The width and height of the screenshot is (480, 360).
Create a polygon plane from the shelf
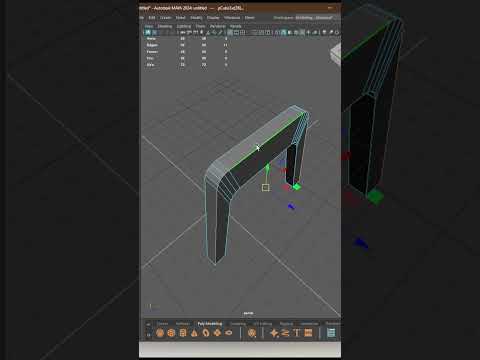217,333
